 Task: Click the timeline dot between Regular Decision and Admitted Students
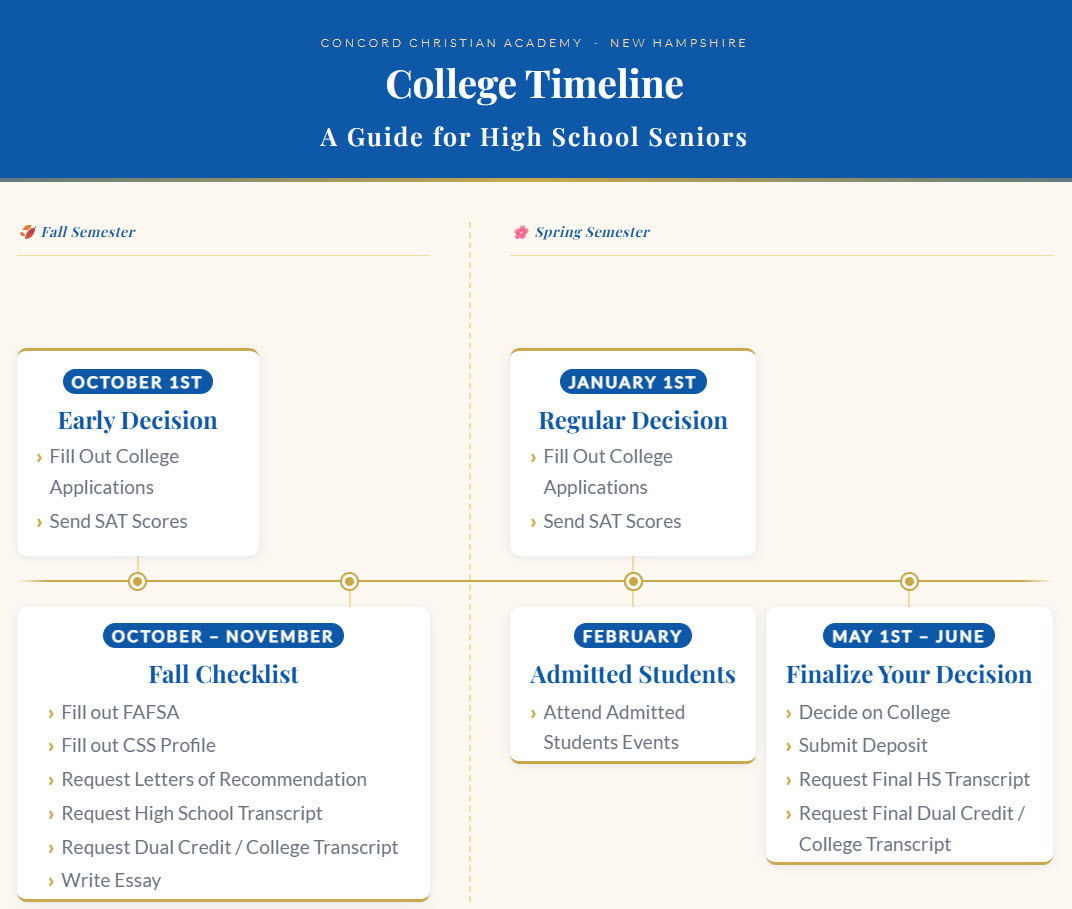633,581
